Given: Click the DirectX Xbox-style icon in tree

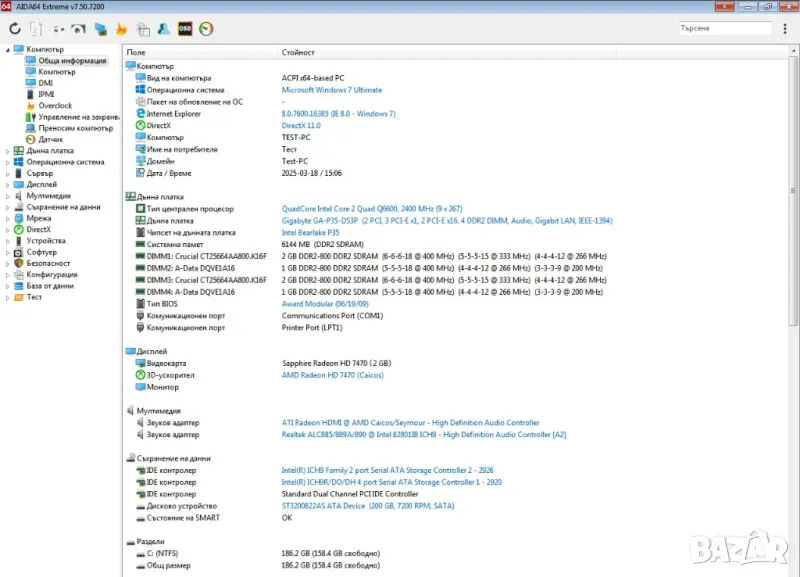Looking at the screenshot, I should [18, 229].
